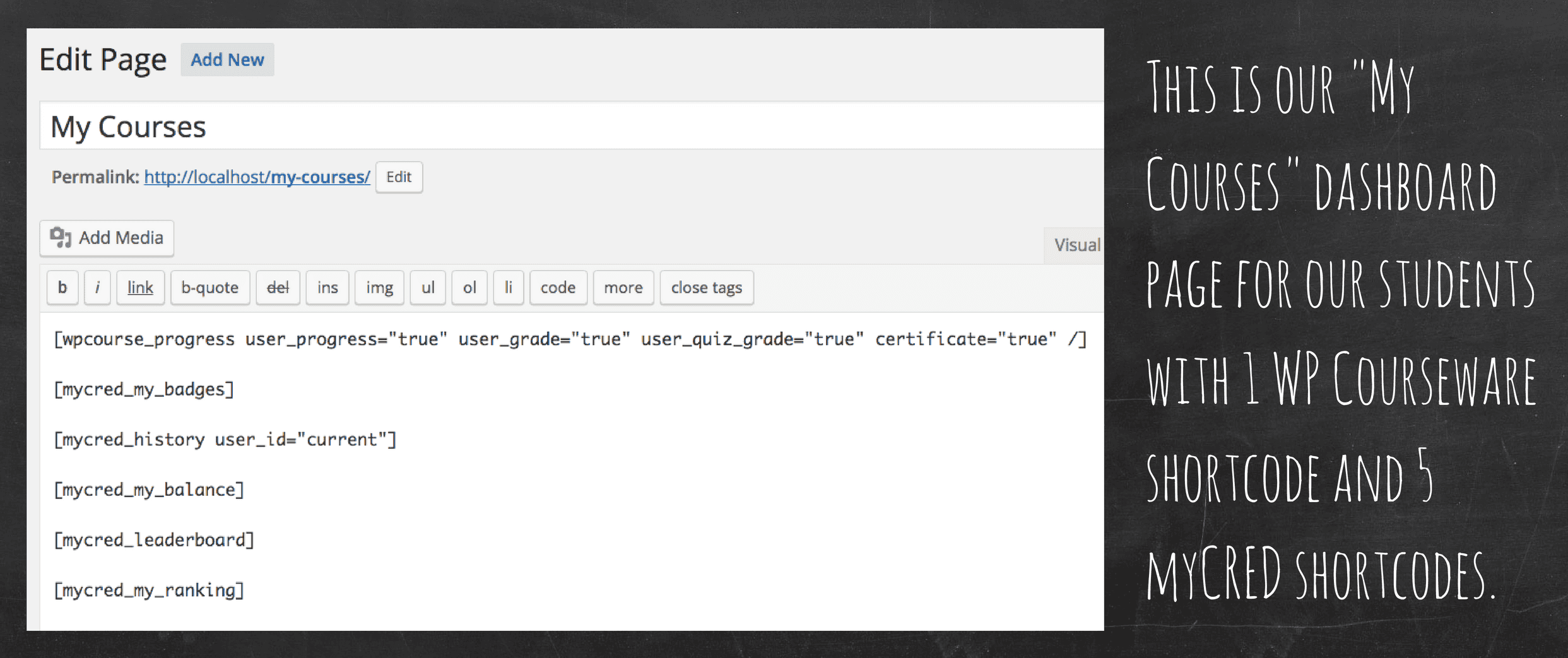Click the [mycred_leaderboard] shortcode
The image size is (1568, 658).
154,540
